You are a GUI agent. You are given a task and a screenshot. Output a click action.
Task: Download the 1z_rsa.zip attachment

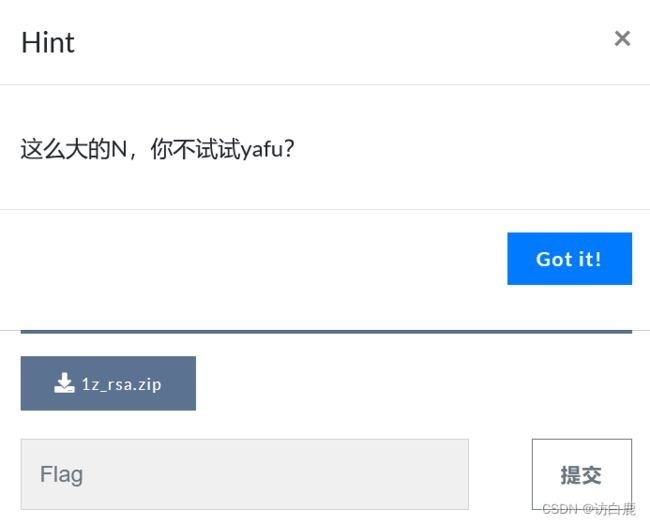pos(108,383)
